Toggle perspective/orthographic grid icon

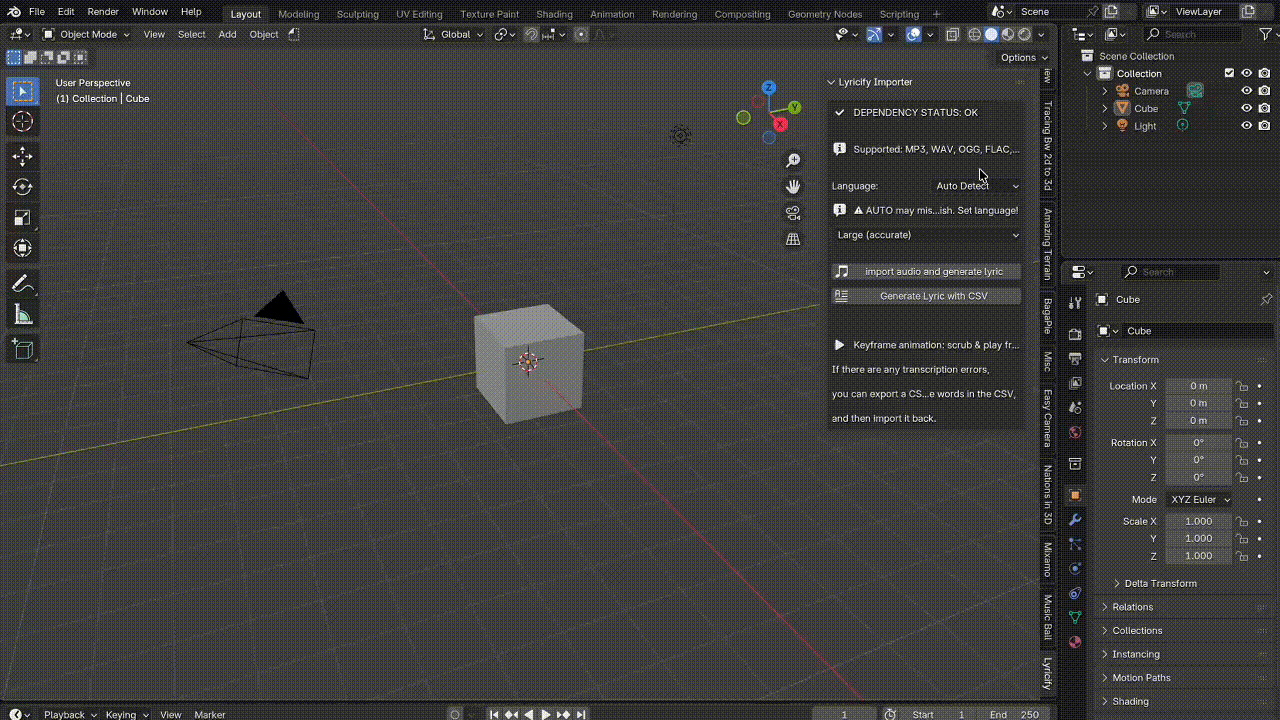click(x=793, y=239)
